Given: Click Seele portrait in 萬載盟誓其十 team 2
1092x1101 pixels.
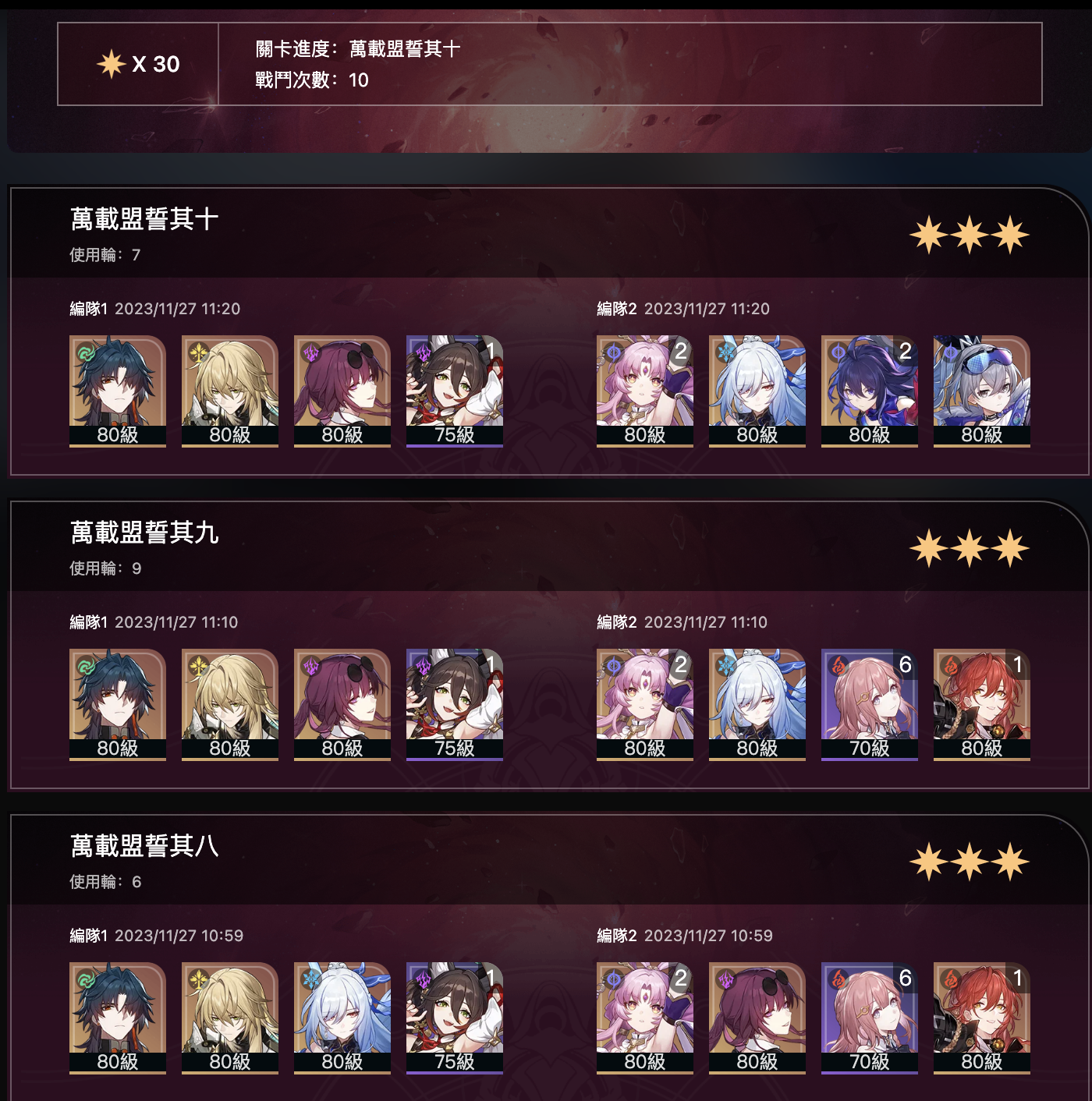Looking at the screenshot, I should pyautogui.click(x=870, y=391).
